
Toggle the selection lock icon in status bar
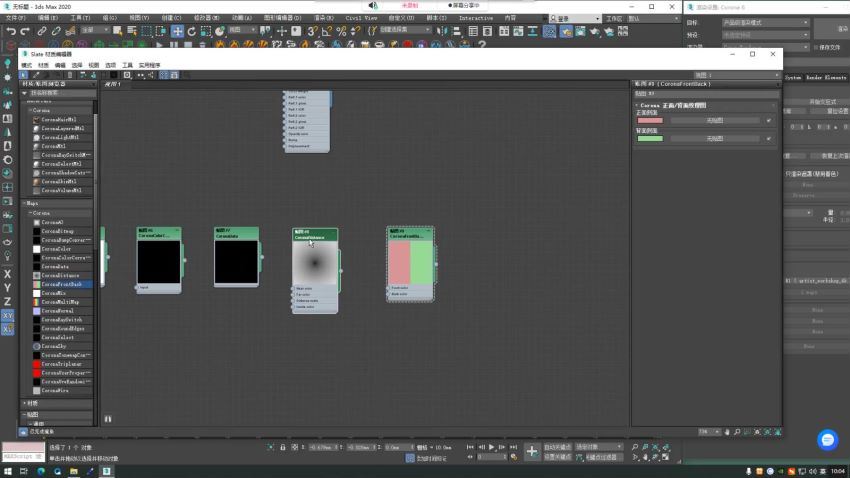pyautogui.click(x=282, y=447)
